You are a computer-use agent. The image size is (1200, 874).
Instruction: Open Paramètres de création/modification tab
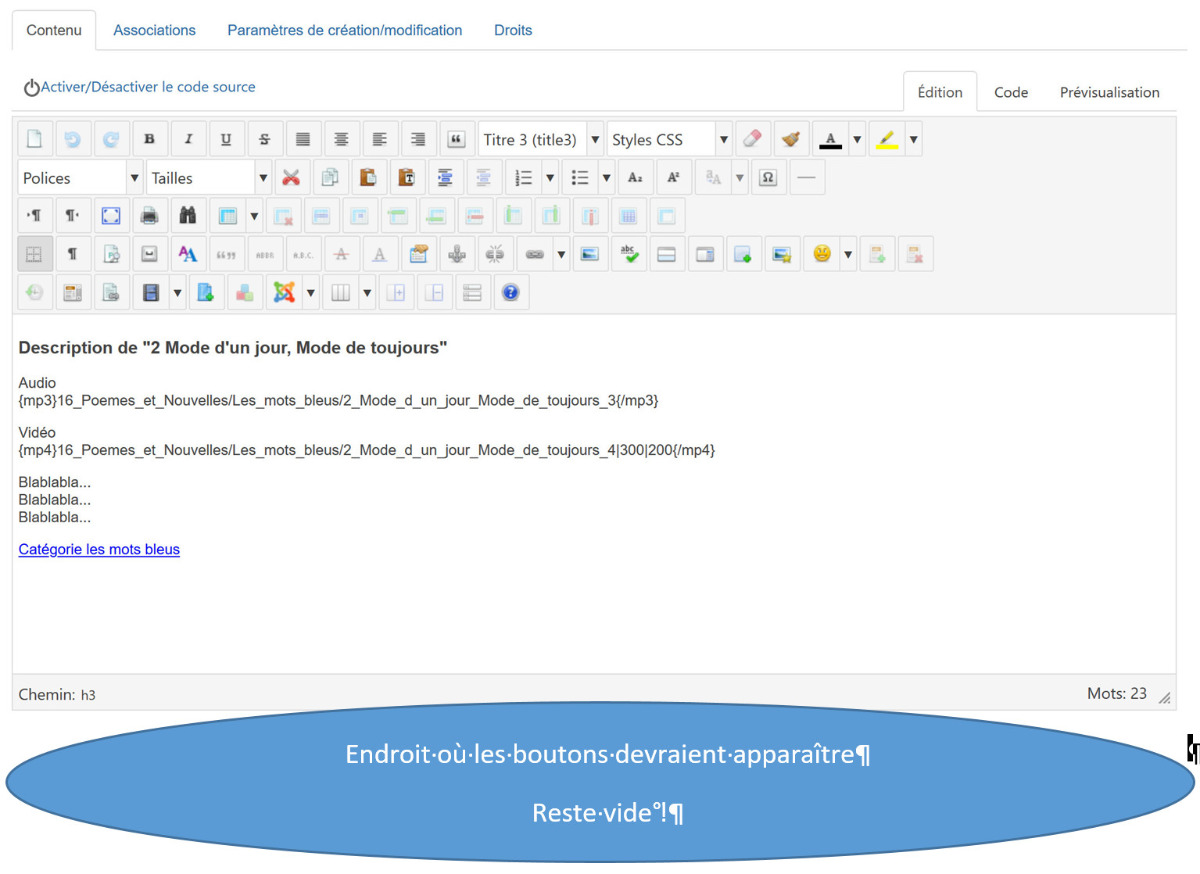(345, 30)
